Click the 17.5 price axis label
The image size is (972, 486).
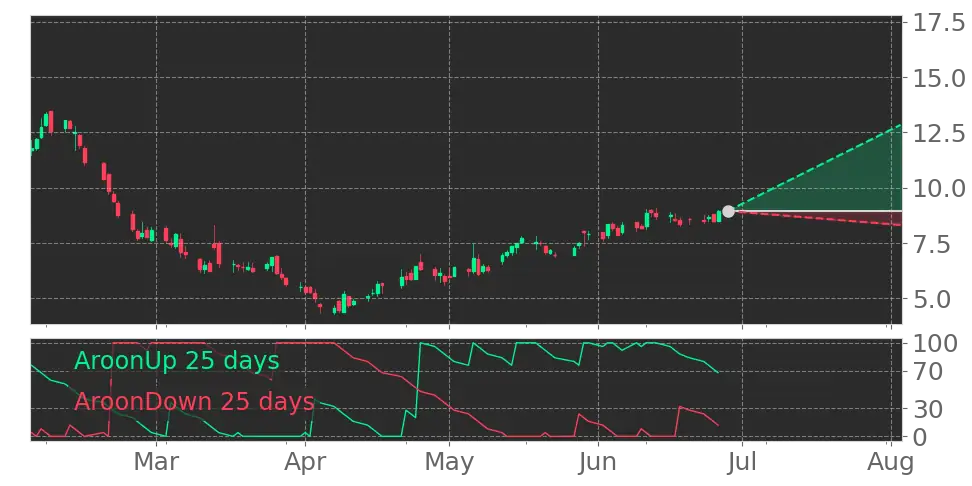(937, 23)
